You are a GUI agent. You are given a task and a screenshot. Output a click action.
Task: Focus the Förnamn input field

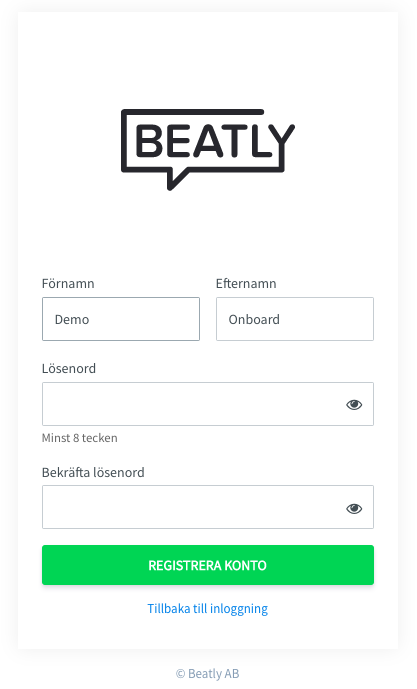coord(121,319)
